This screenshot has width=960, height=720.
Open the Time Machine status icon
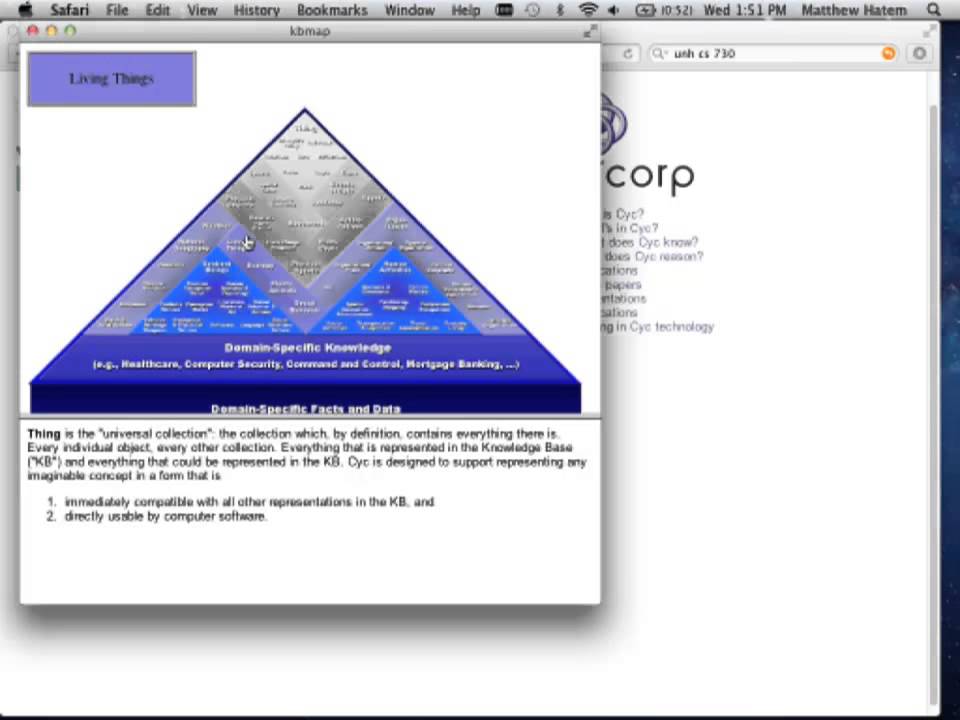pos(533,10)
